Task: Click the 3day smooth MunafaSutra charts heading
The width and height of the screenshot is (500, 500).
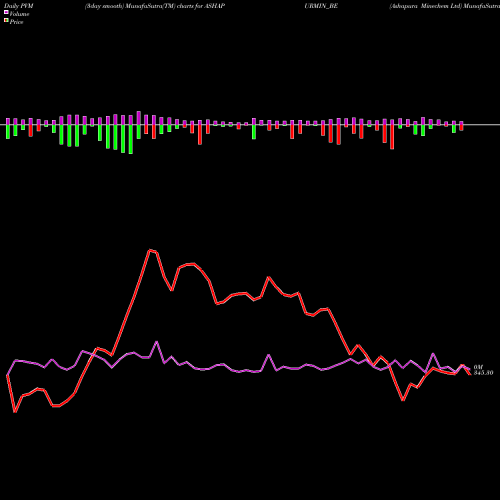Action: coord(155,6)
